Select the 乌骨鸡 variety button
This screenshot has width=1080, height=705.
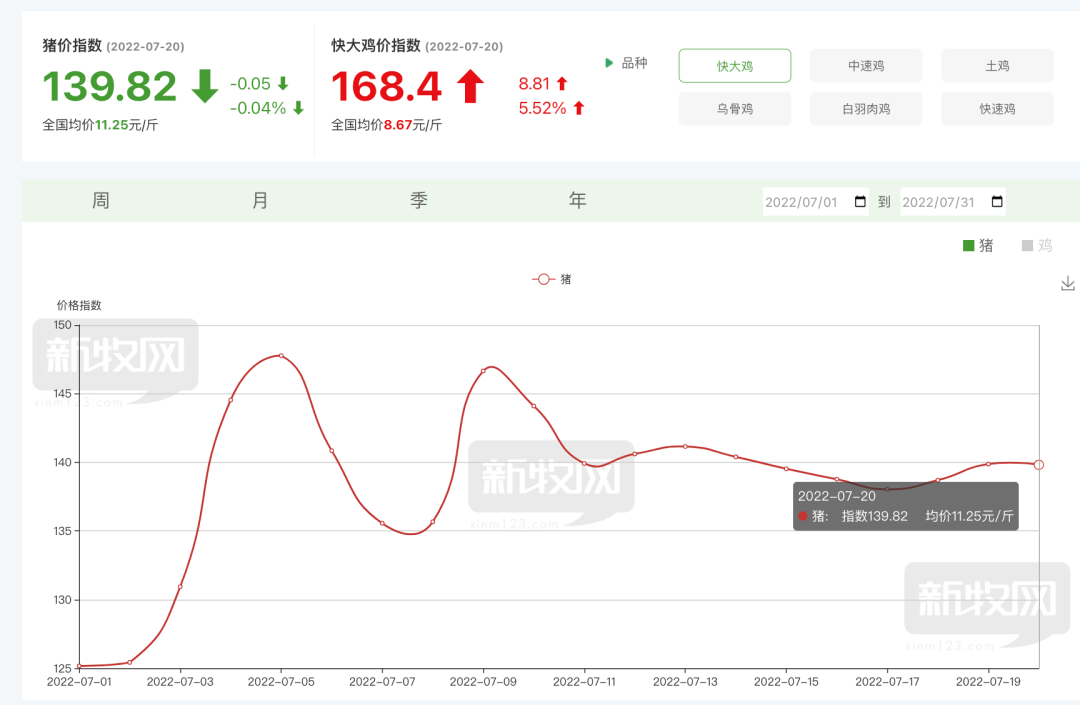pos(734,109)
